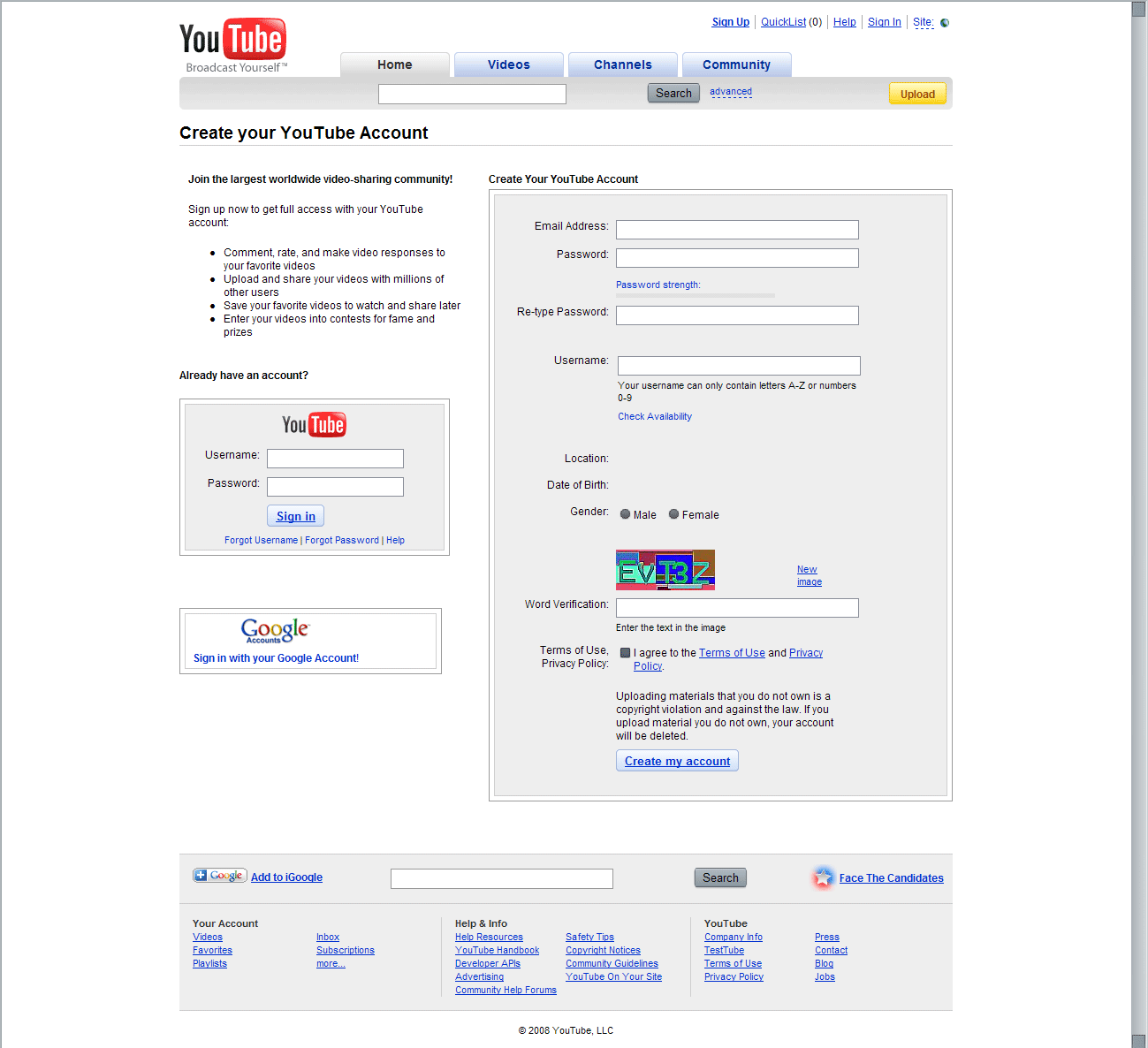The height and width of the screenshot is (1048, 1148).
Task: Click the globe icon next to Site
Action: click(945, 23)
